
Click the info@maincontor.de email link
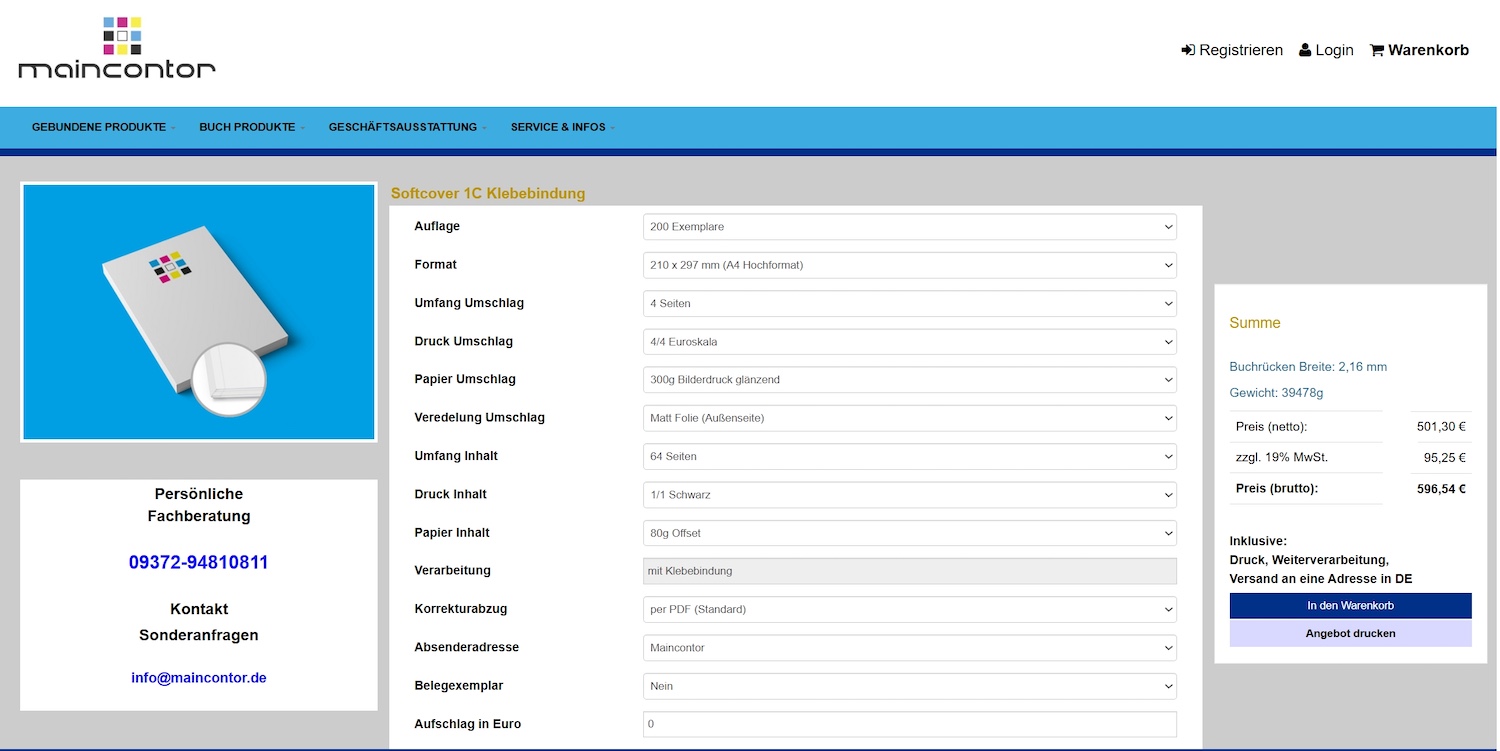point(199,678)
